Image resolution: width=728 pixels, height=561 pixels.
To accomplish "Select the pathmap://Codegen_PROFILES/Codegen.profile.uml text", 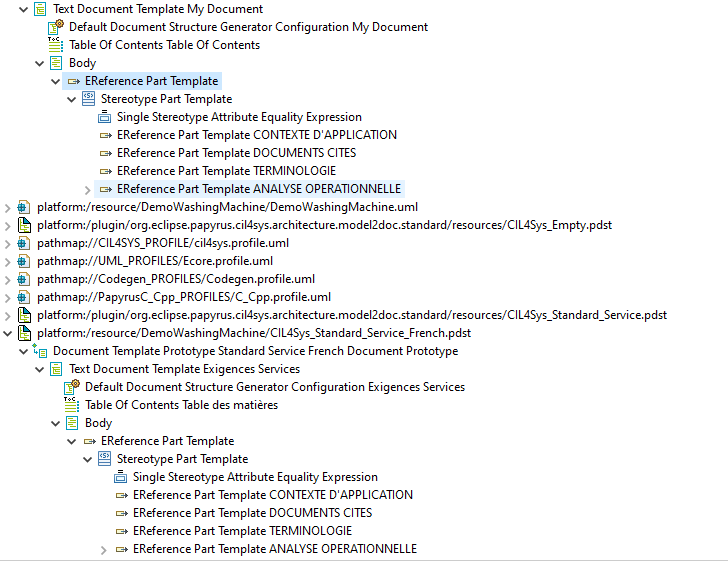I will click(x=176, y=279).
